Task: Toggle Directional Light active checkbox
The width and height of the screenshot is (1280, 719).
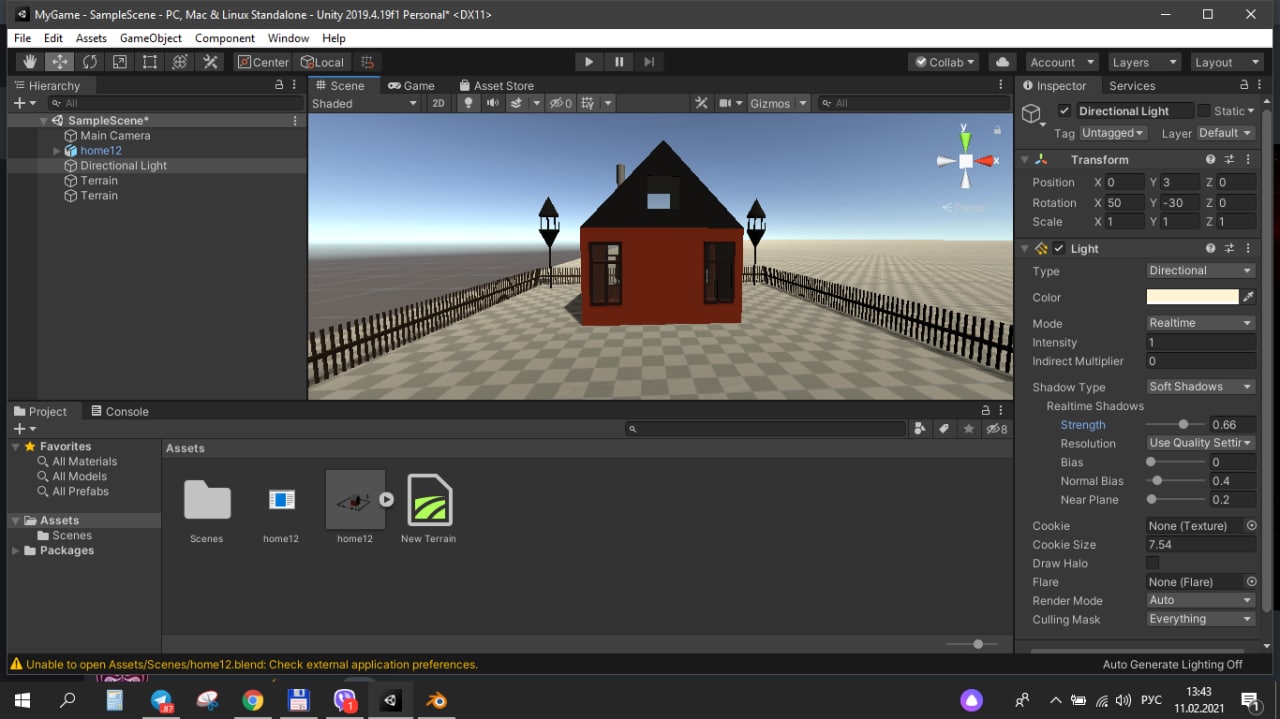Action: [x=1064, y=111]
